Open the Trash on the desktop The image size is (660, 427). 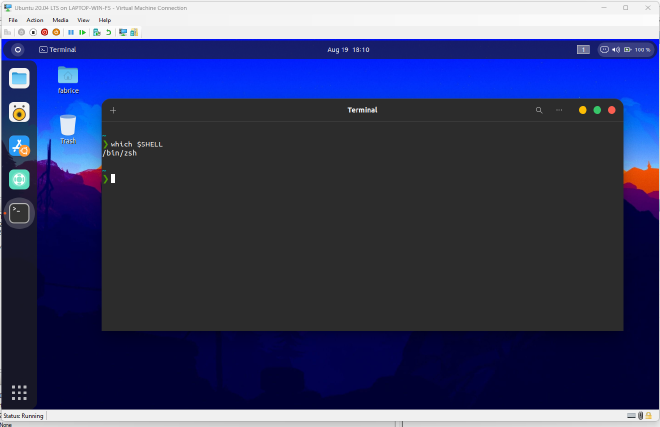point(68,126)
